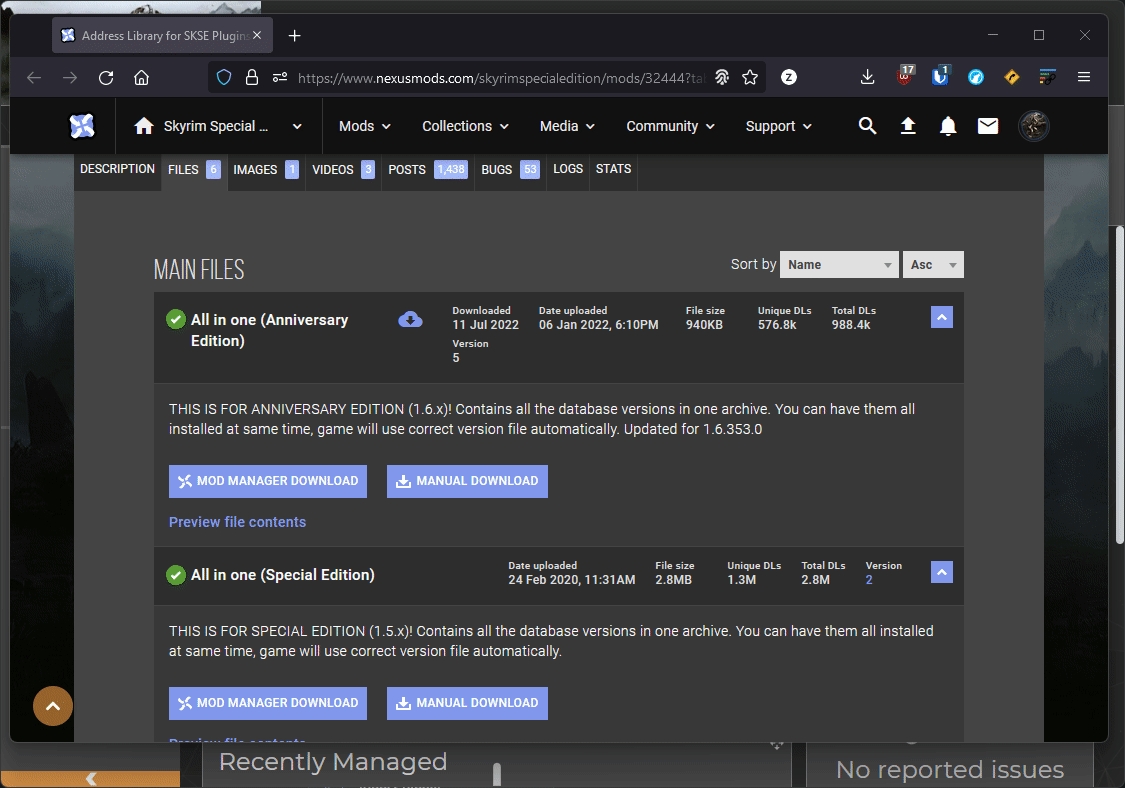Click the scroll-to-top orange button
The image size is (1125, 788).
click(x=53, y=706)
